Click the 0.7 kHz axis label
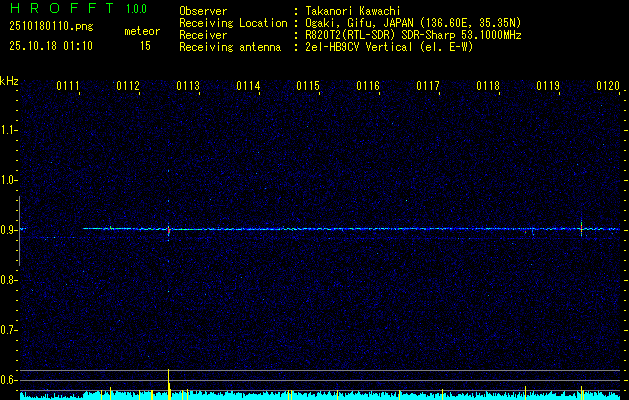The width and height of the screenshot is (629, 400). click(7, 330)
